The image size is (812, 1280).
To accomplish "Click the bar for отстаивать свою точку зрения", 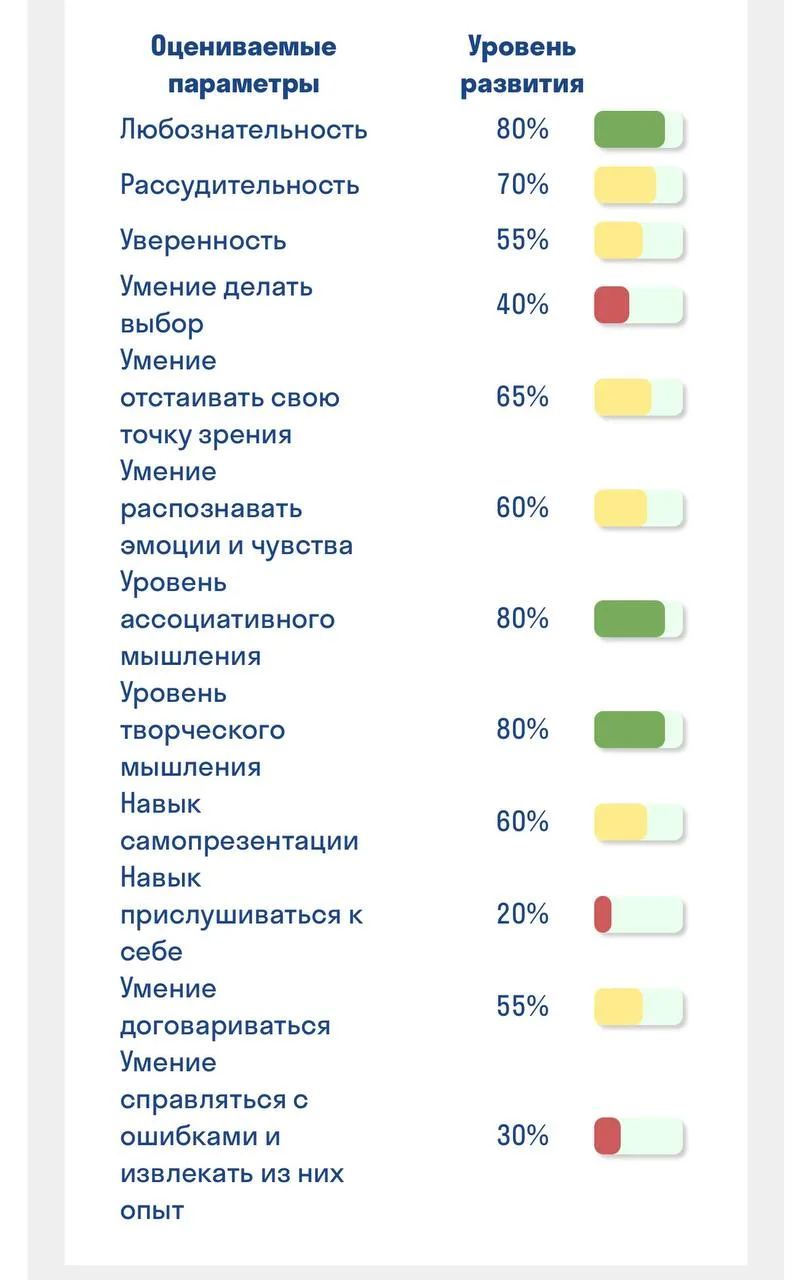I will point(638,397).
